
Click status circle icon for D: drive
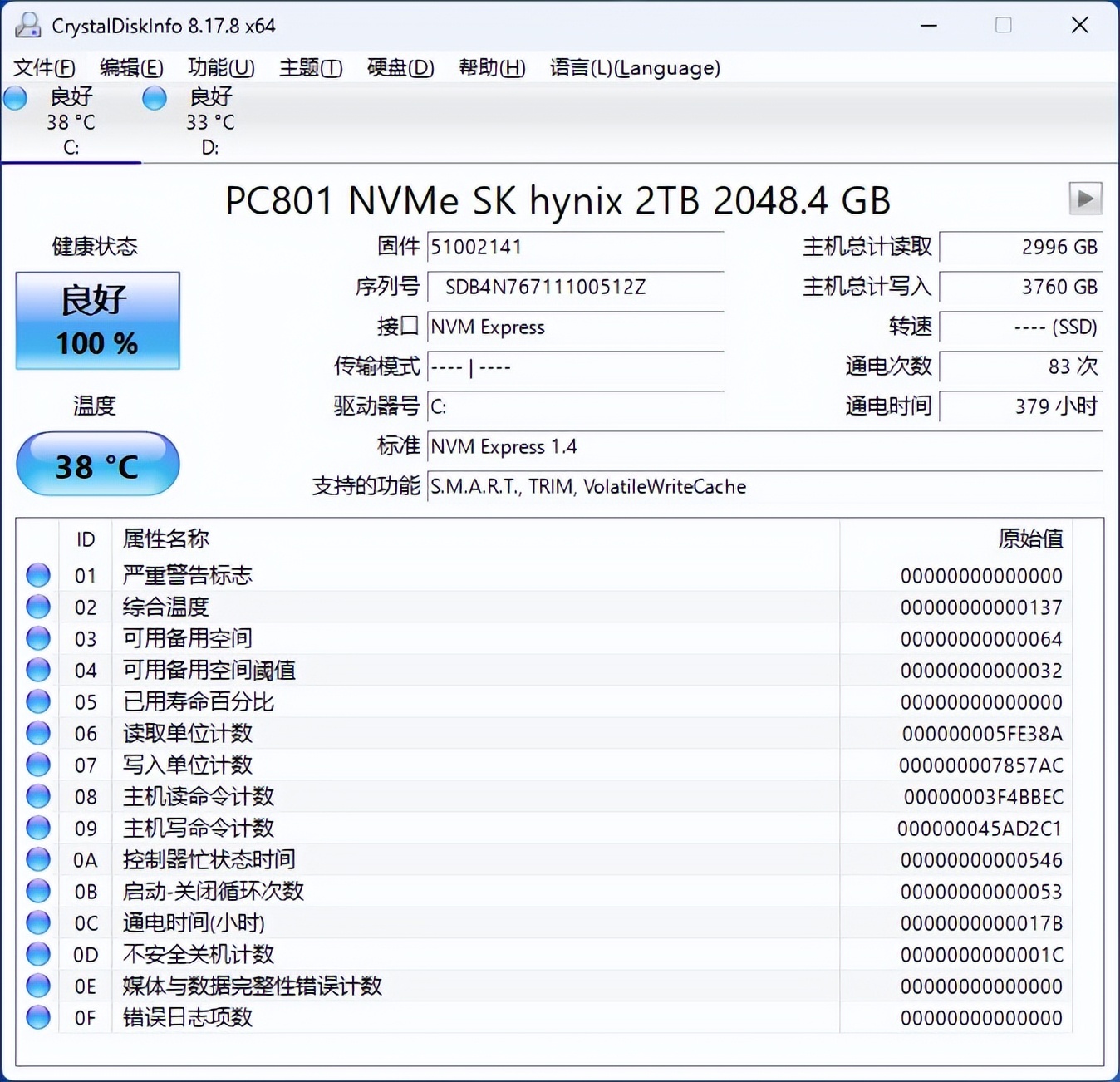tap(154, 98)
